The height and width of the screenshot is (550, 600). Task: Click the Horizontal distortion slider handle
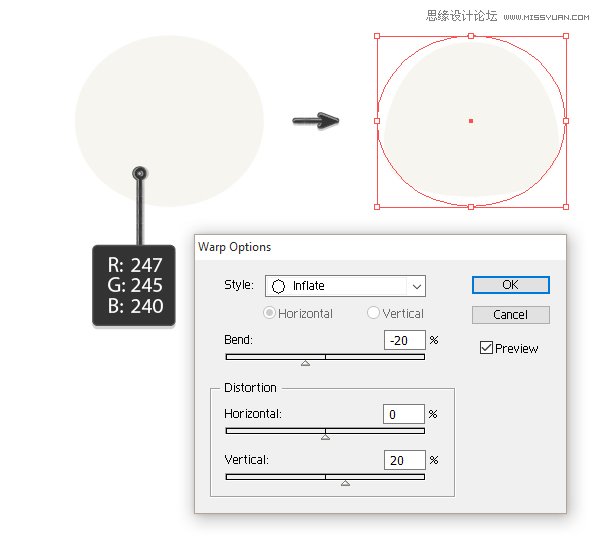325,437
